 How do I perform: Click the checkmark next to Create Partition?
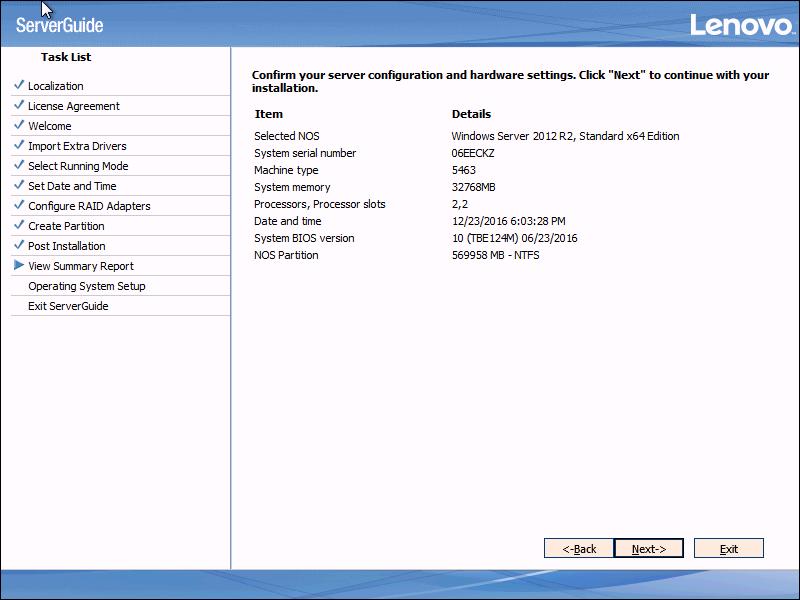(20, 226)
